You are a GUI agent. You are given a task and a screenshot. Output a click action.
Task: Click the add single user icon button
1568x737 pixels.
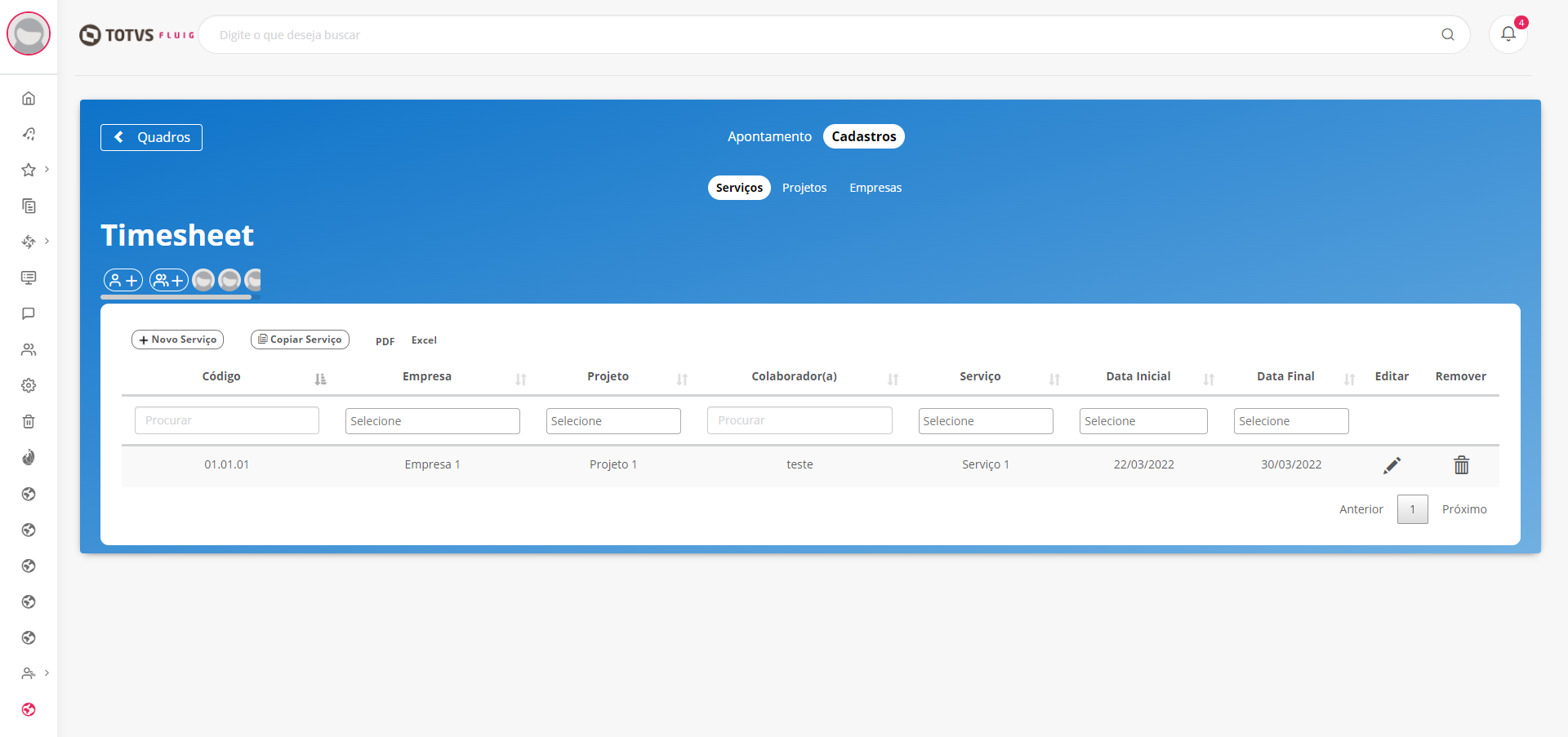[x=123, y=280]
